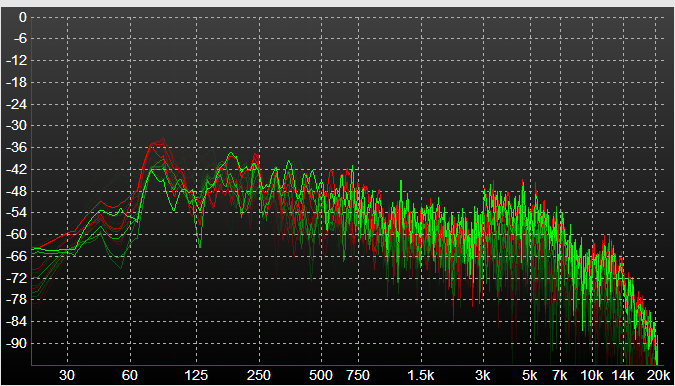The image size is (675, 386).
Task: Click the 1.5k frequency label
Action: (x=421, y=375)
